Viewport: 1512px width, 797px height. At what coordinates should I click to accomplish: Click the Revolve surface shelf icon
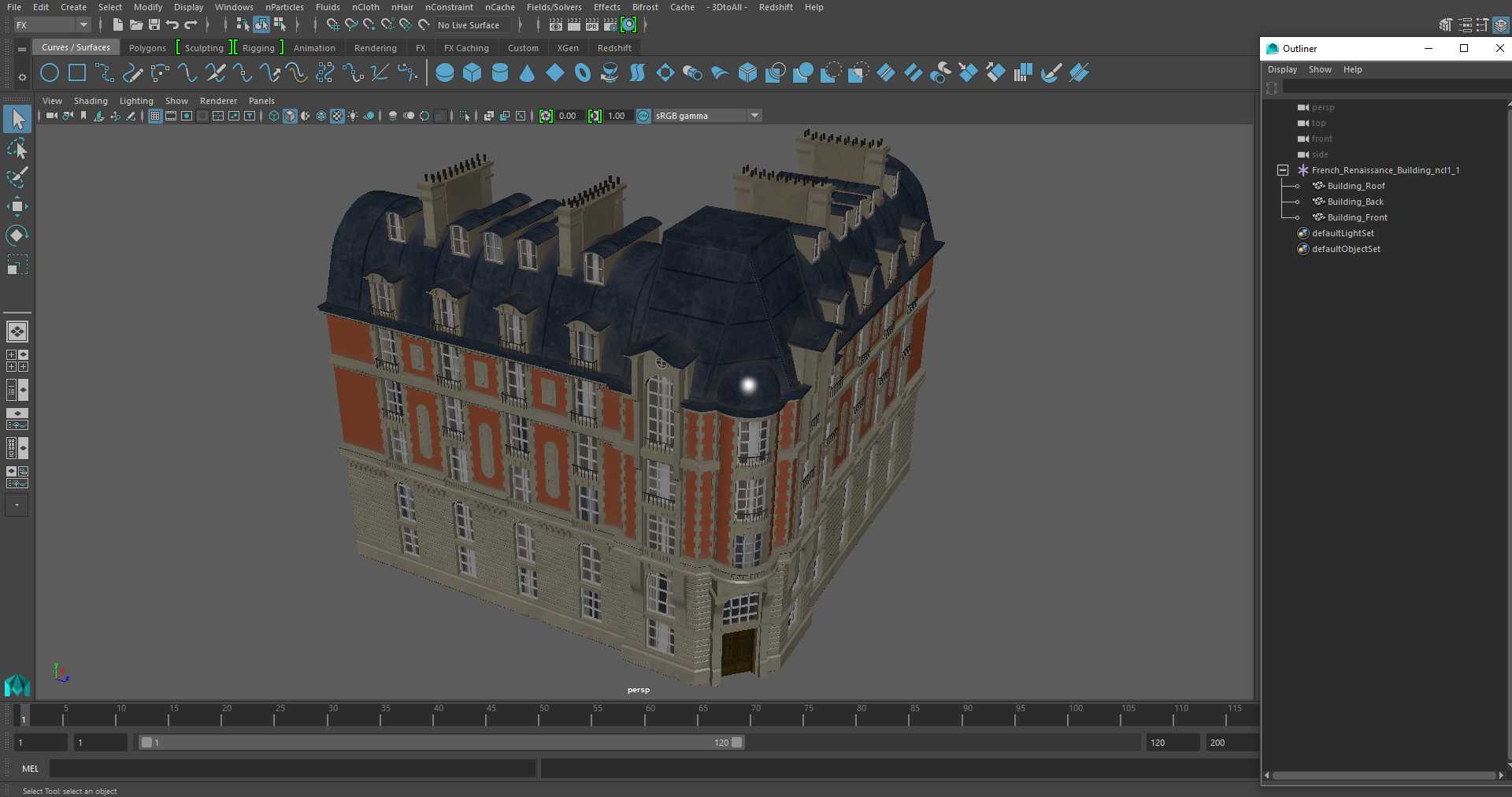tap(610, 73)
